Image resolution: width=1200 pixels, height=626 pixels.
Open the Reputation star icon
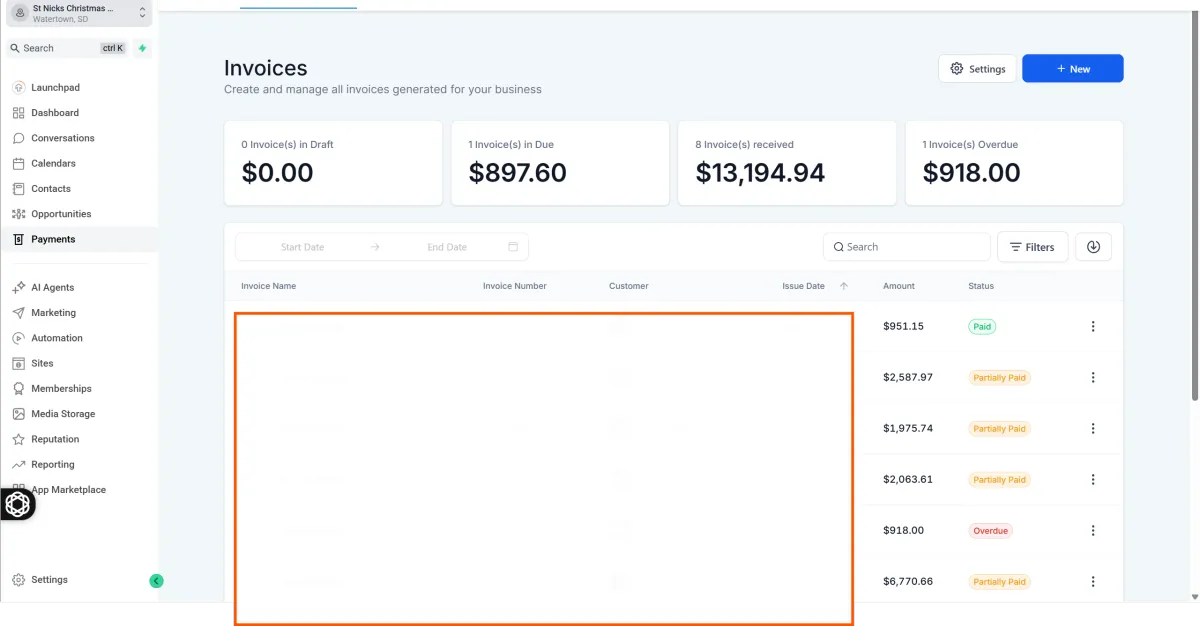[19, 440]
